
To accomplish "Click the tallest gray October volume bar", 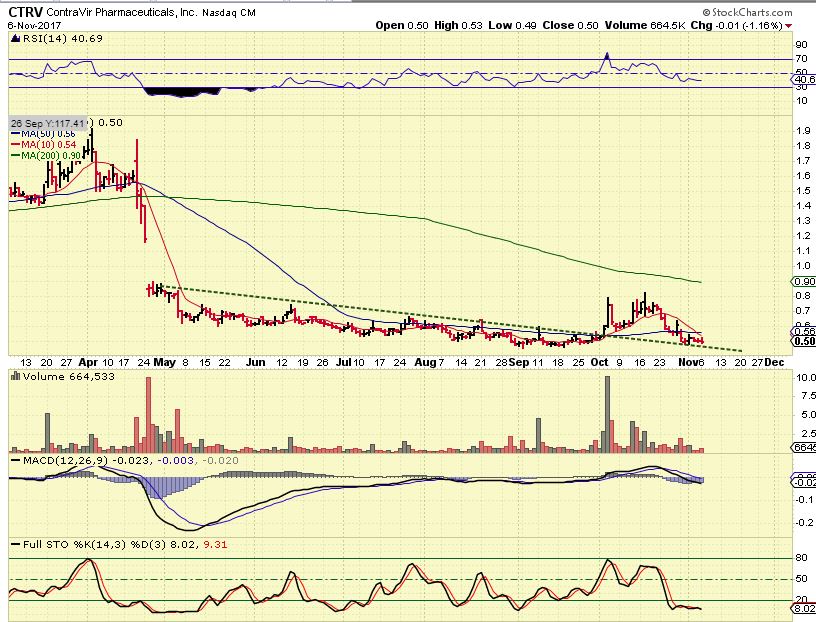I will pyautogui.click(x=607, y=414).
